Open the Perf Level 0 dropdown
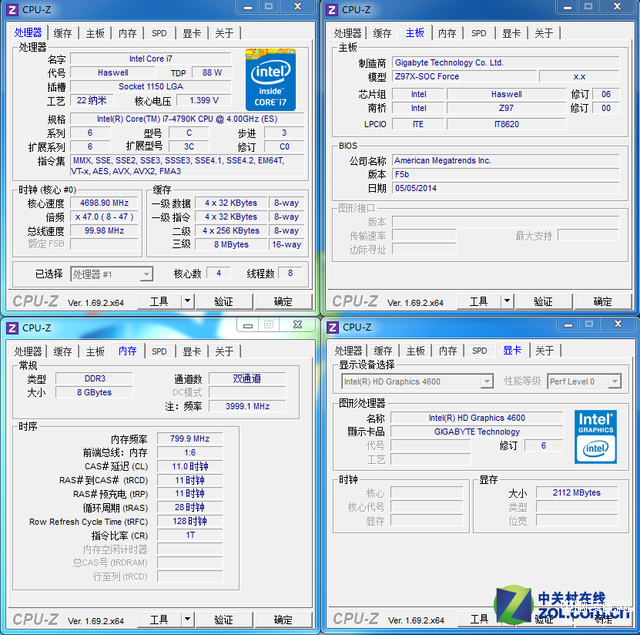Image resolution: width=640 pixels, height=635 pixels. click(584, 382)
